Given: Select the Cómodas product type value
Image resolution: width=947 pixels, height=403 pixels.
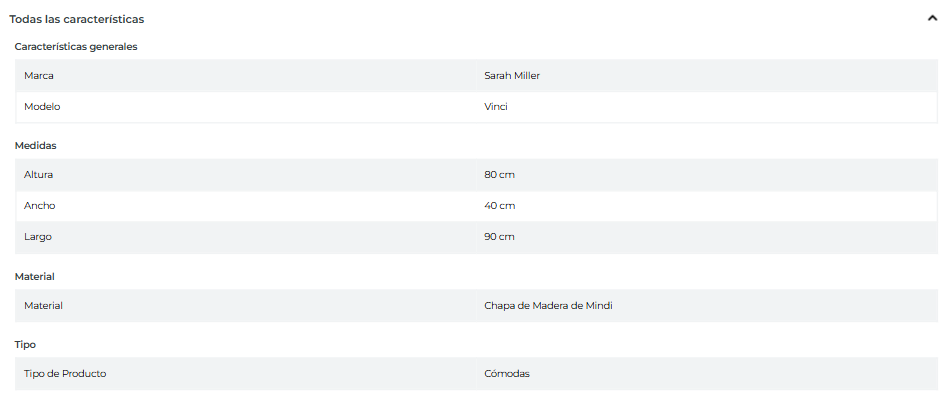Looking at the screenshot, I should 507,374.
